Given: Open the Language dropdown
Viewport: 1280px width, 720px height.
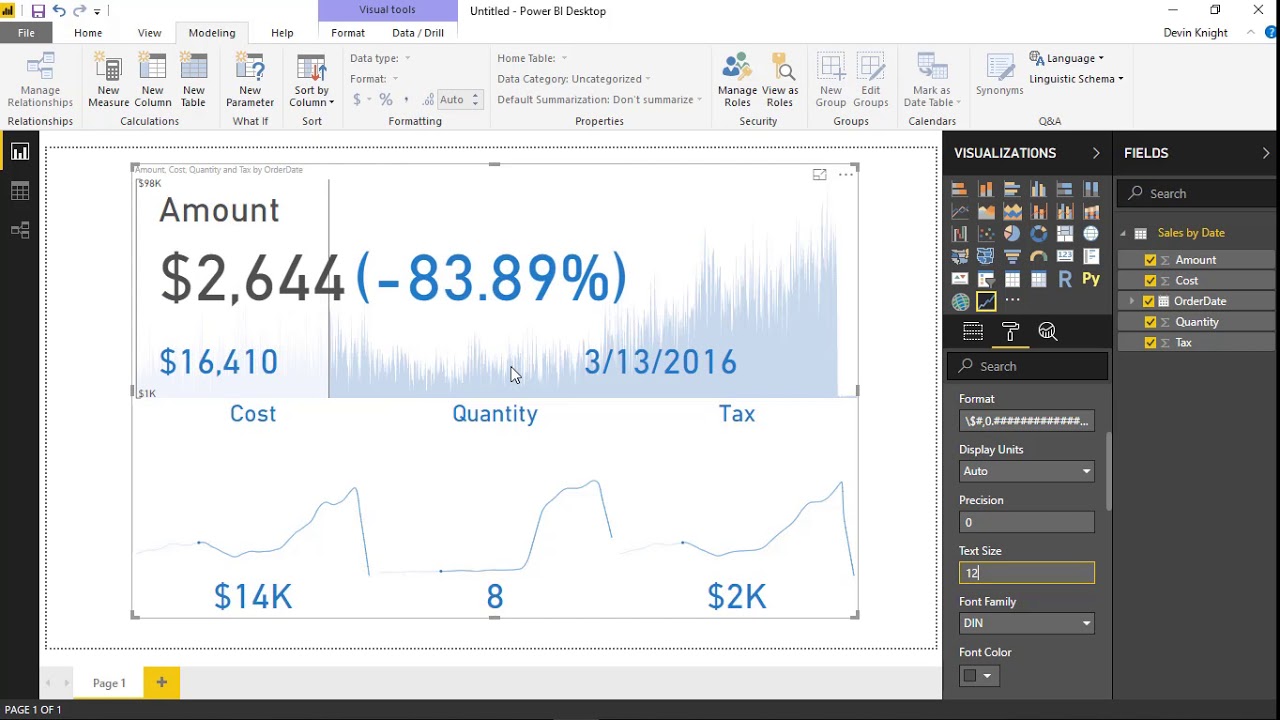Looking at the screenshot, I should [1067, 58].
